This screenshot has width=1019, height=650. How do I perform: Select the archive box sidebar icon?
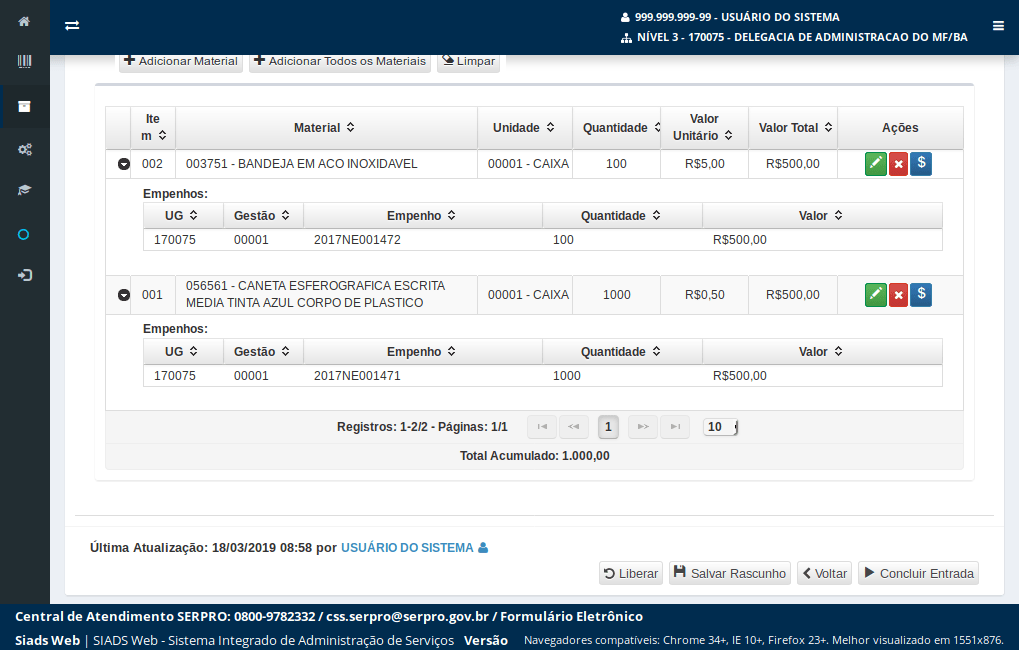[x=24, y=107]
